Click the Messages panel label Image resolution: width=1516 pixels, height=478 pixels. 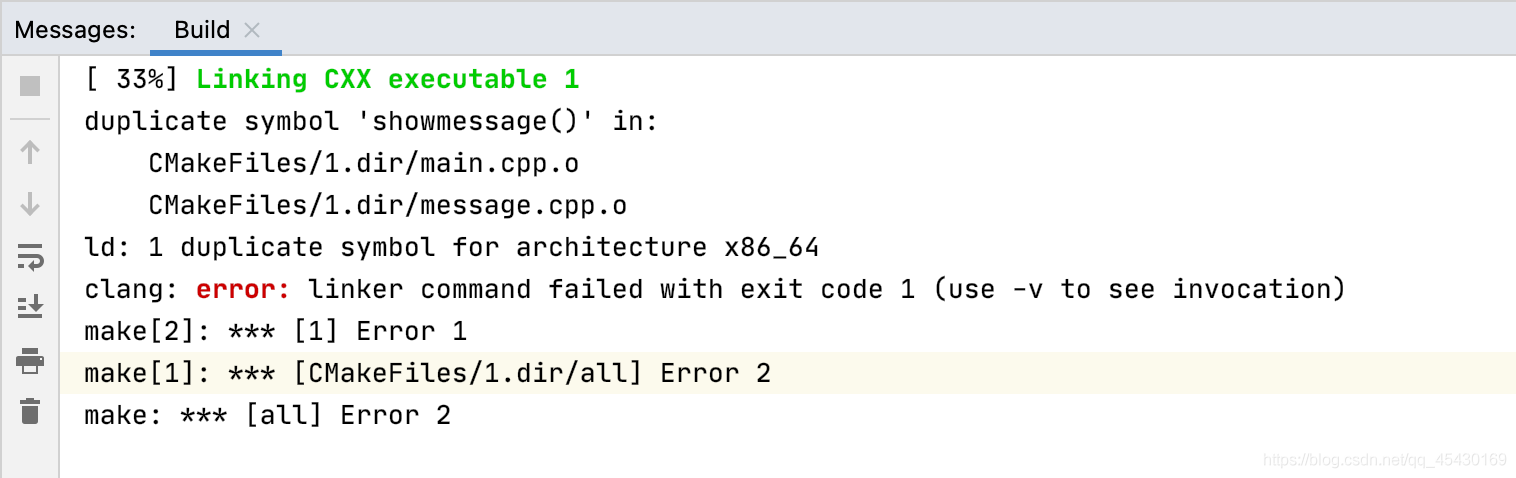click(x=75, y=30)
